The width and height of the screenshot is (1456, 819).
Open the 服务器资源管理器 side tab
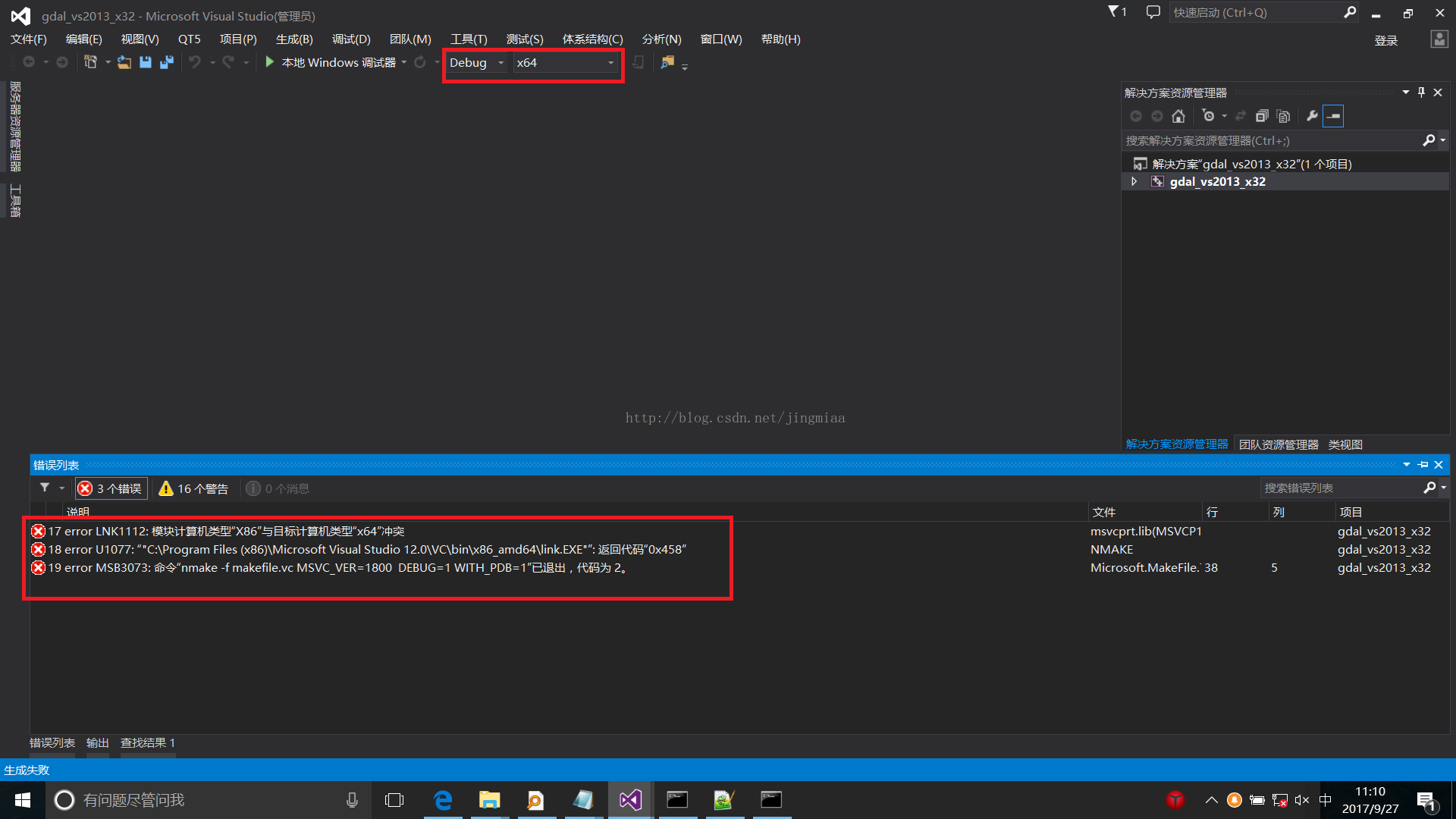[15, 127]
